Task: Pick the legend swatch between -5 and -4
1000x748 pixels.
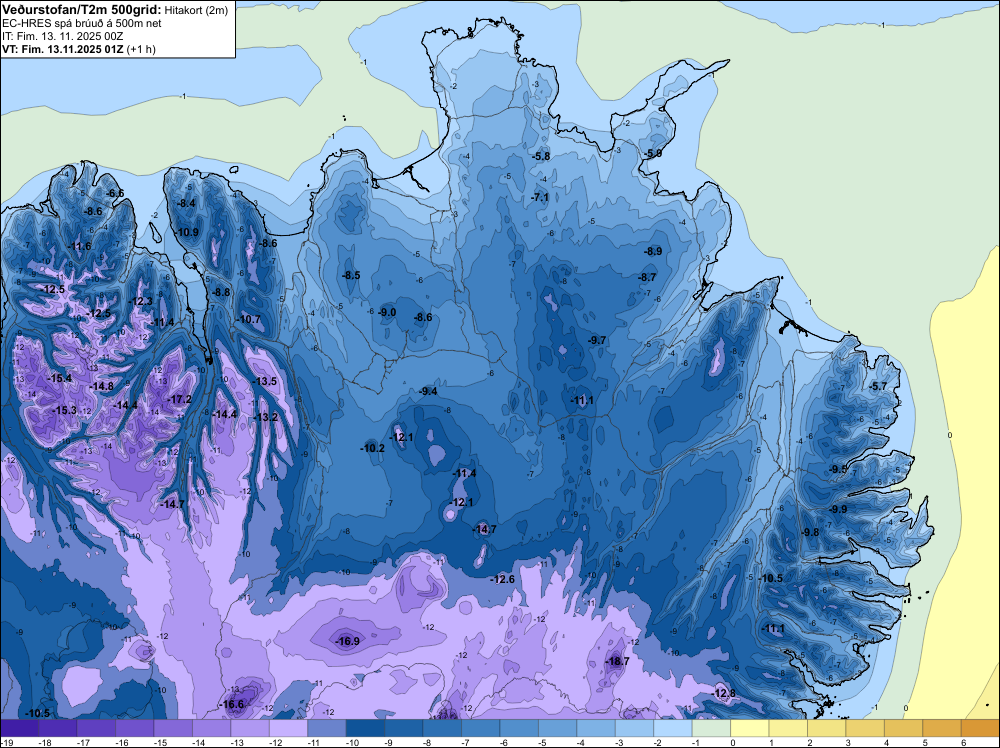Action: [557, 728]
